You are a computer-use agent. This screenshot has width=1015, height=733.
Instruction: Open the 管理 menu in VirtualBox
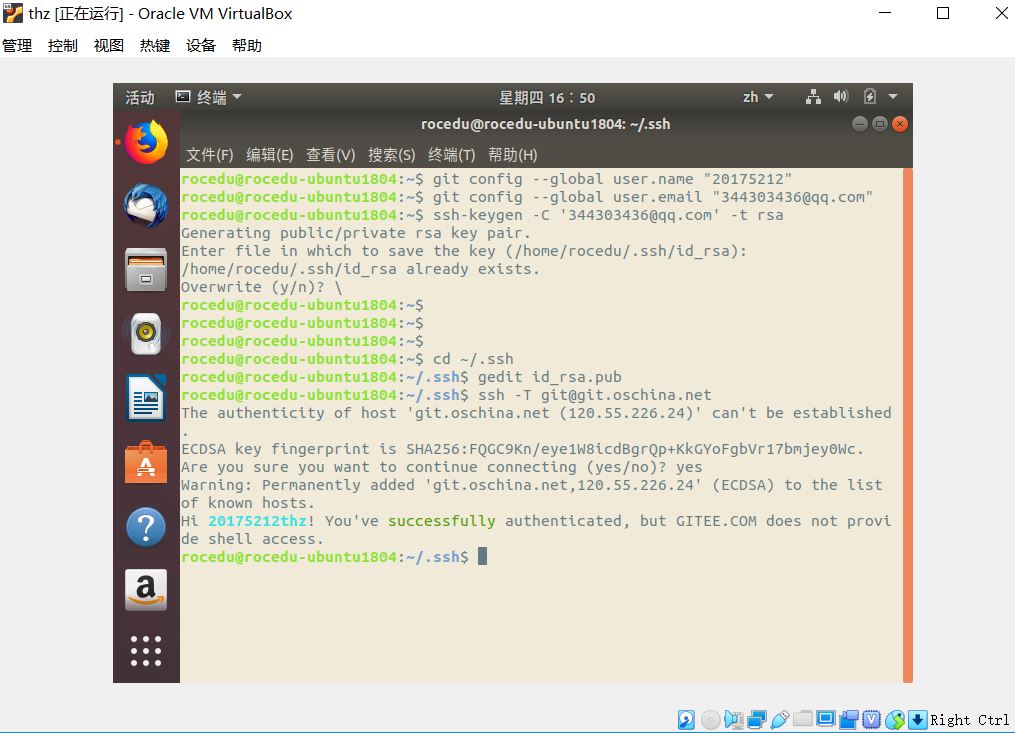17,45
